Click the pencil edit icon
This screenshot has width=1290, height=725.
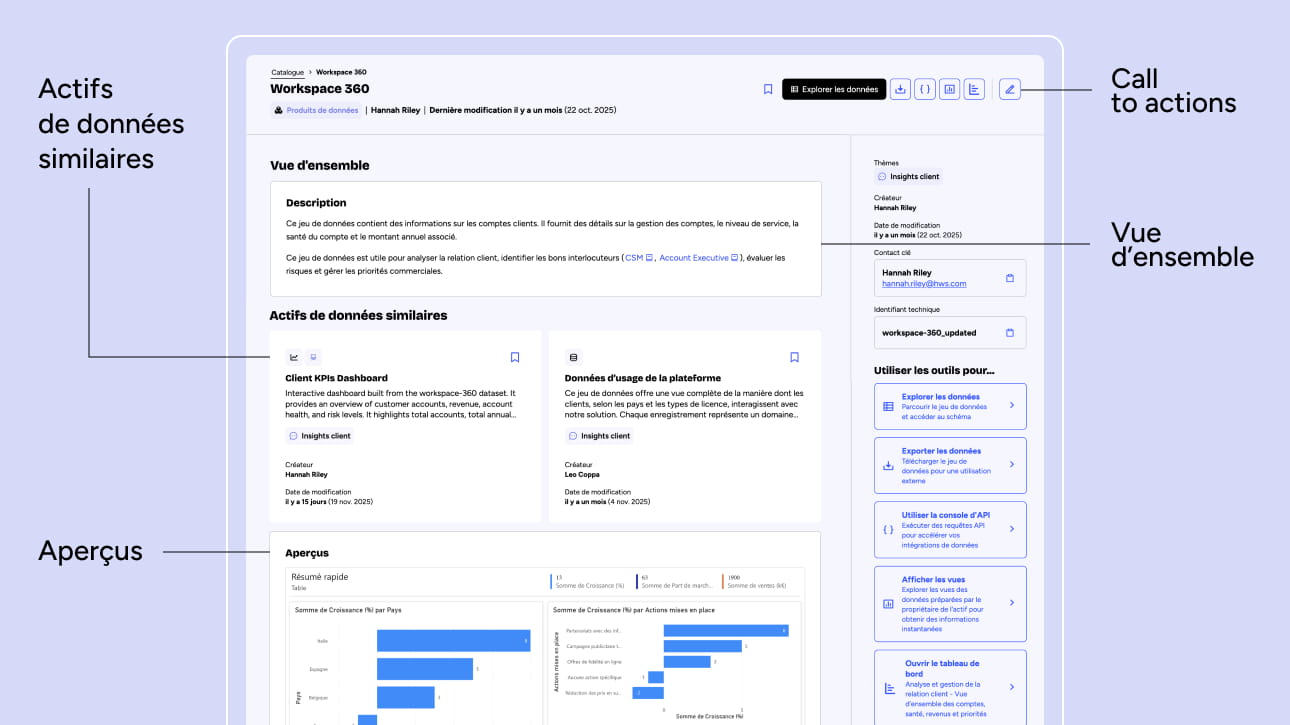[x=1010, y=89]
